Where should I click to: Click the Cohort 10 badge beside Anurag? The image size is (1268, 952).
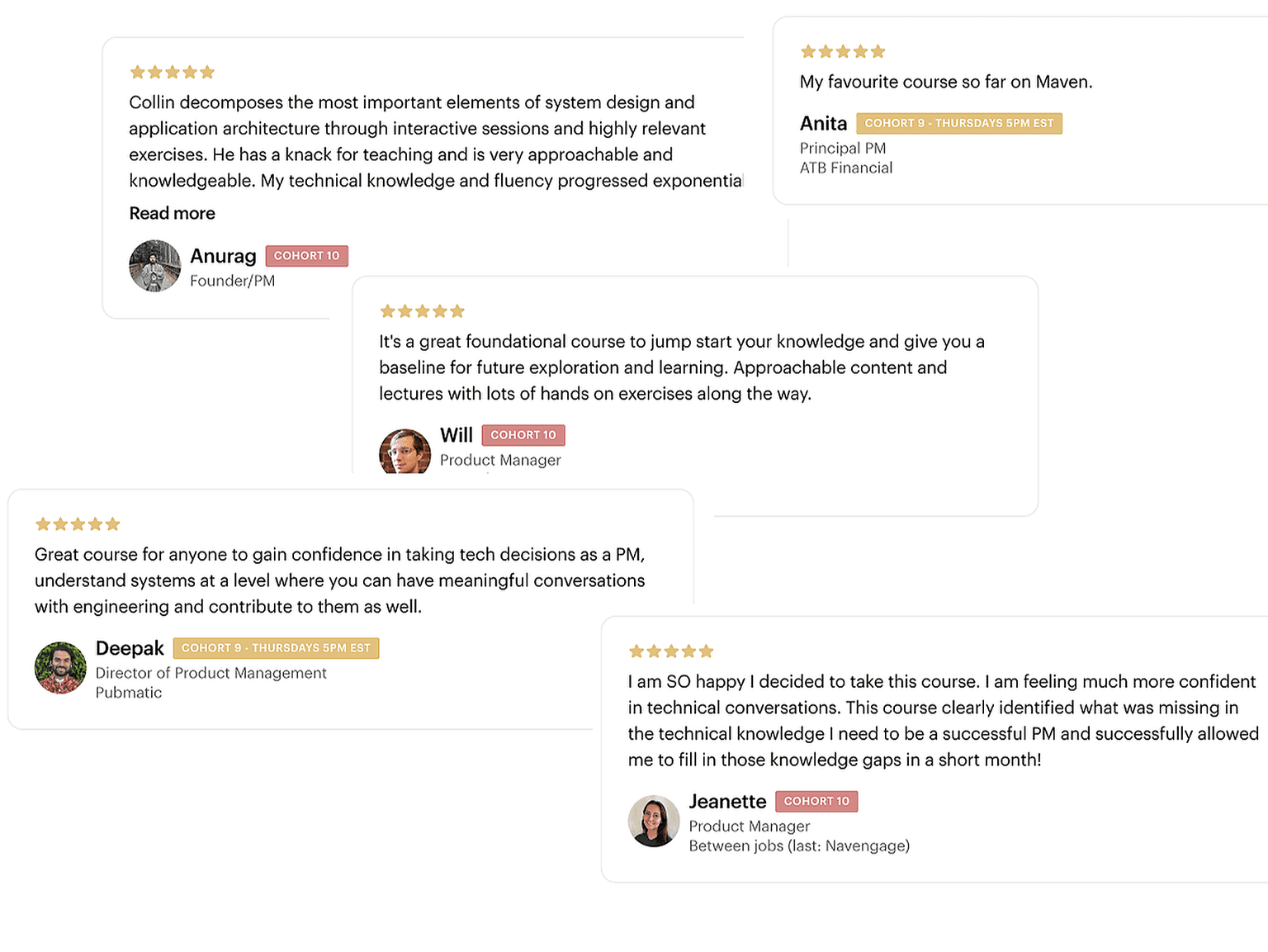[x=307, y=256]
